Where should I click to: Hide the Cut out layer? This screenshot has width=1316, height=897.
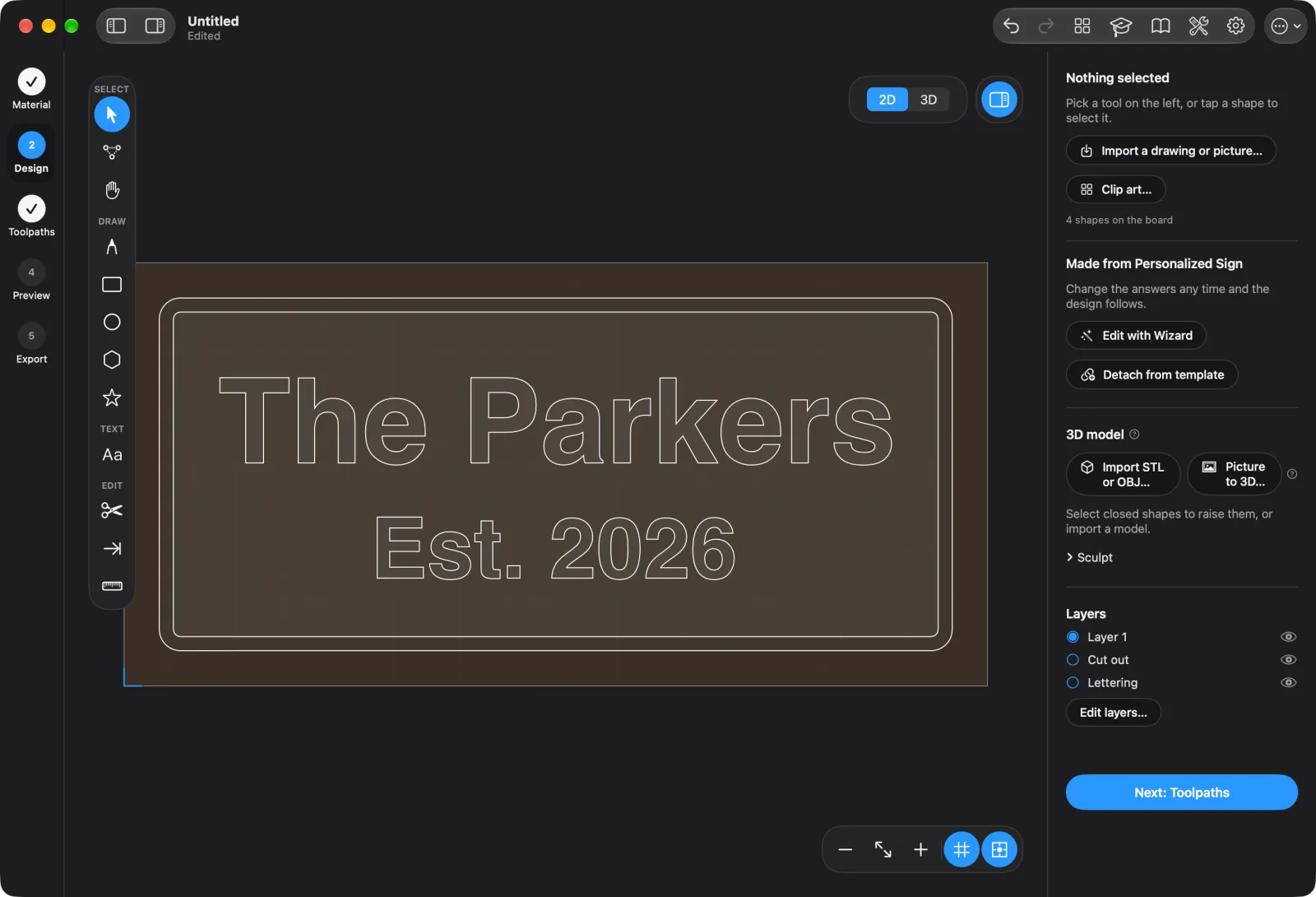pos(1289,660)
